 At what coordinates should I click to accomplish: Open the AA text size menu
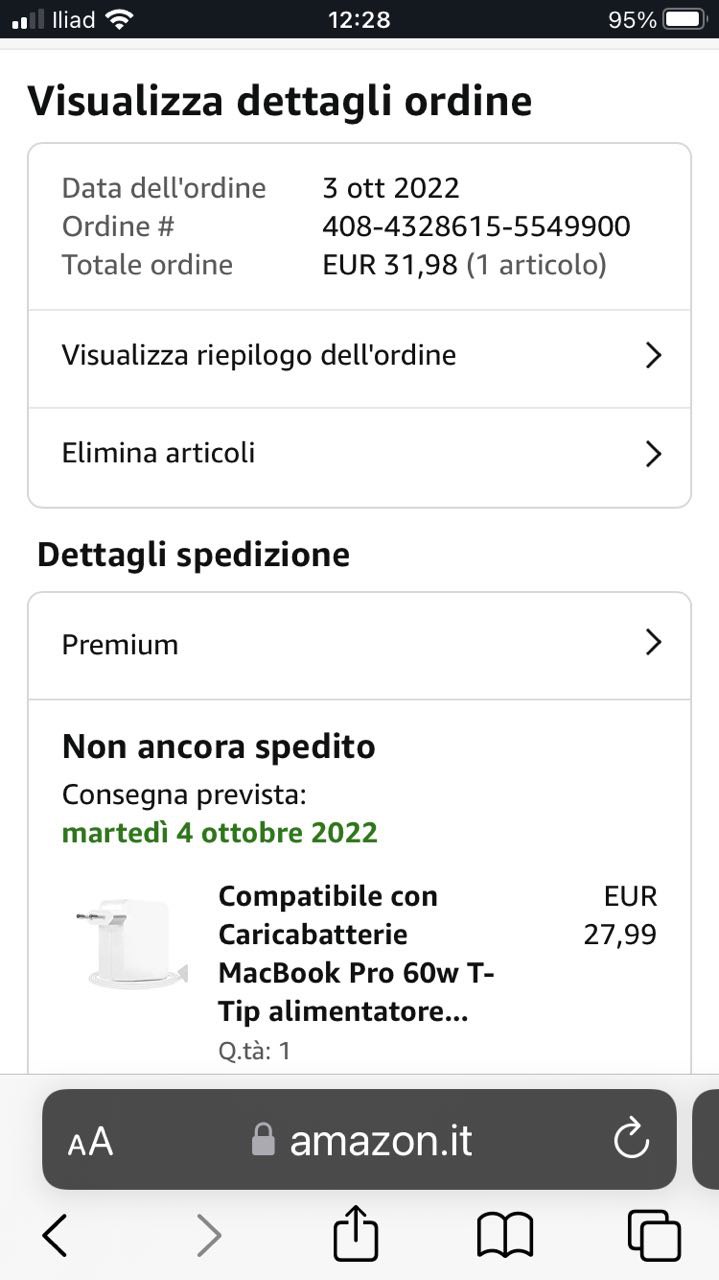90,1141
